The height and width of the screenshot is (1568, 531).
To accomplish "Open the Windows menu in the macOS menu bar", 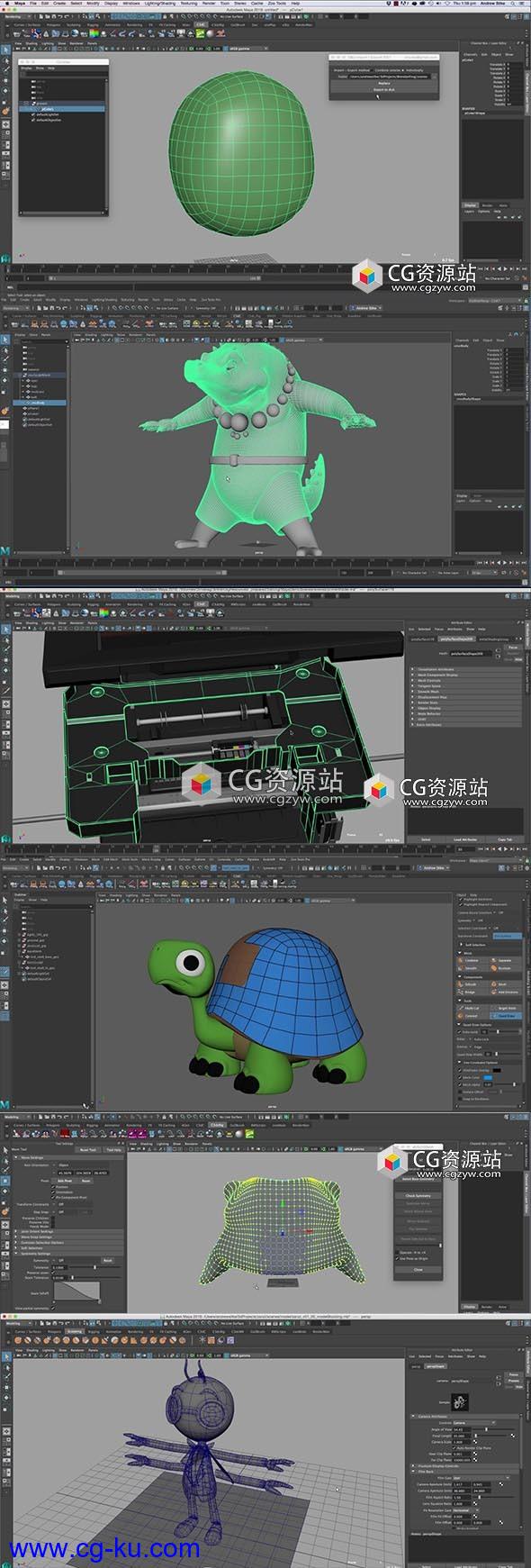I will pyautogui.click(x=131, y=3).
